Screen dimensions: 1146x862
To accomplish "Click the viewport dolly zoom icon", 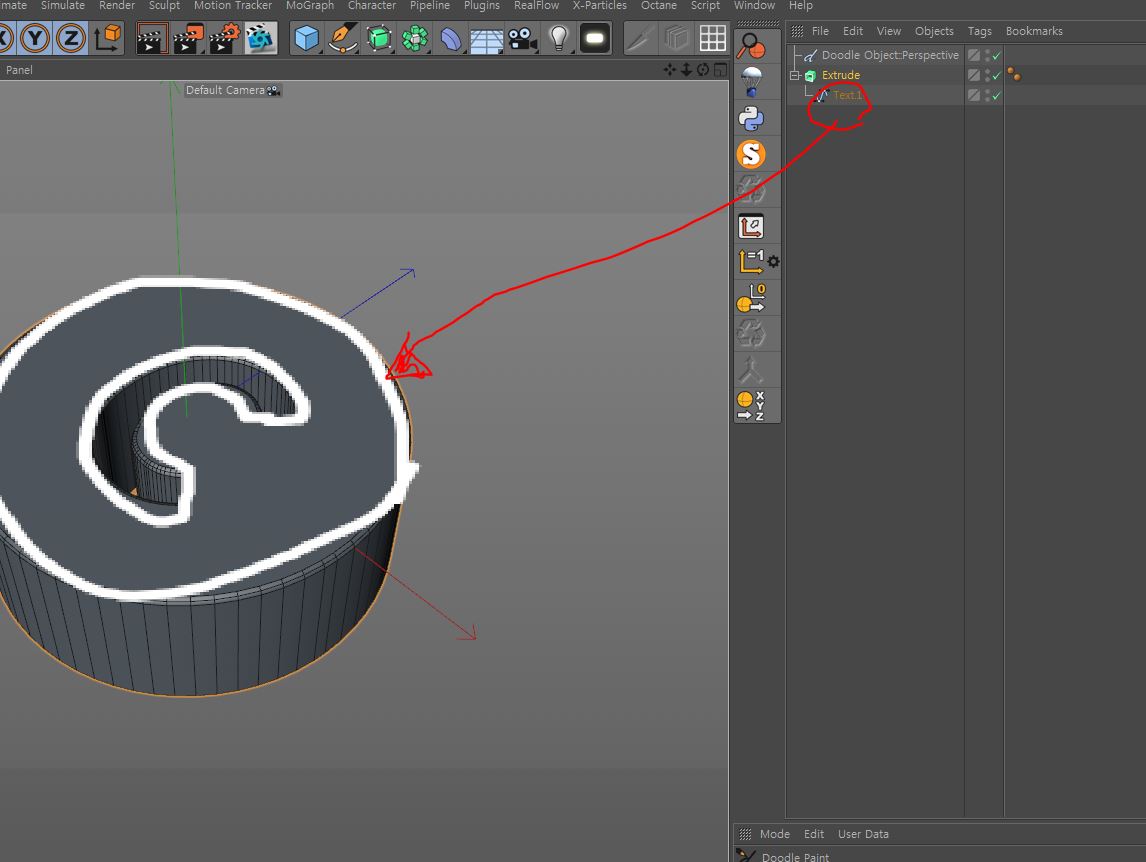I will coord(686,69).
